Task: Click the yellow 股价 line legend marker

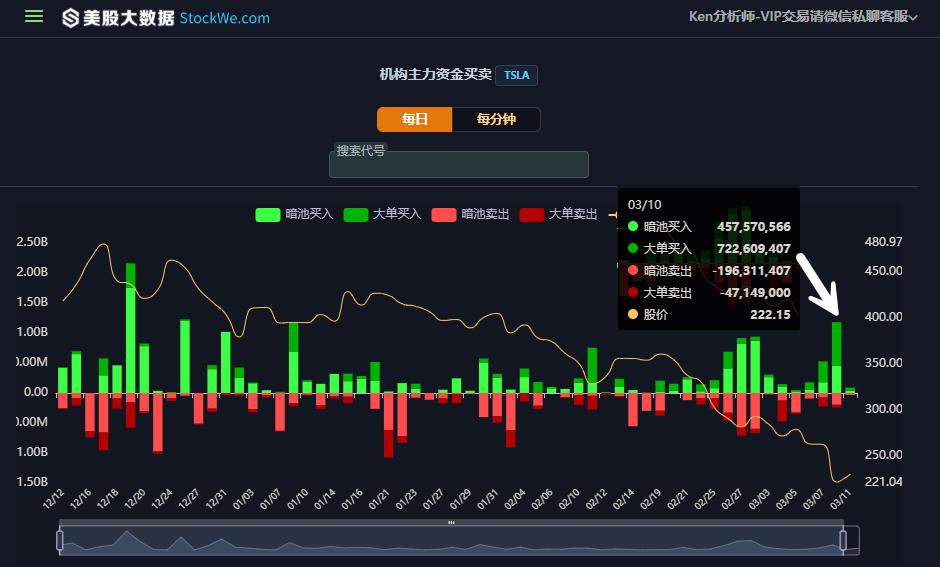Action: click(x=612, y=214)
